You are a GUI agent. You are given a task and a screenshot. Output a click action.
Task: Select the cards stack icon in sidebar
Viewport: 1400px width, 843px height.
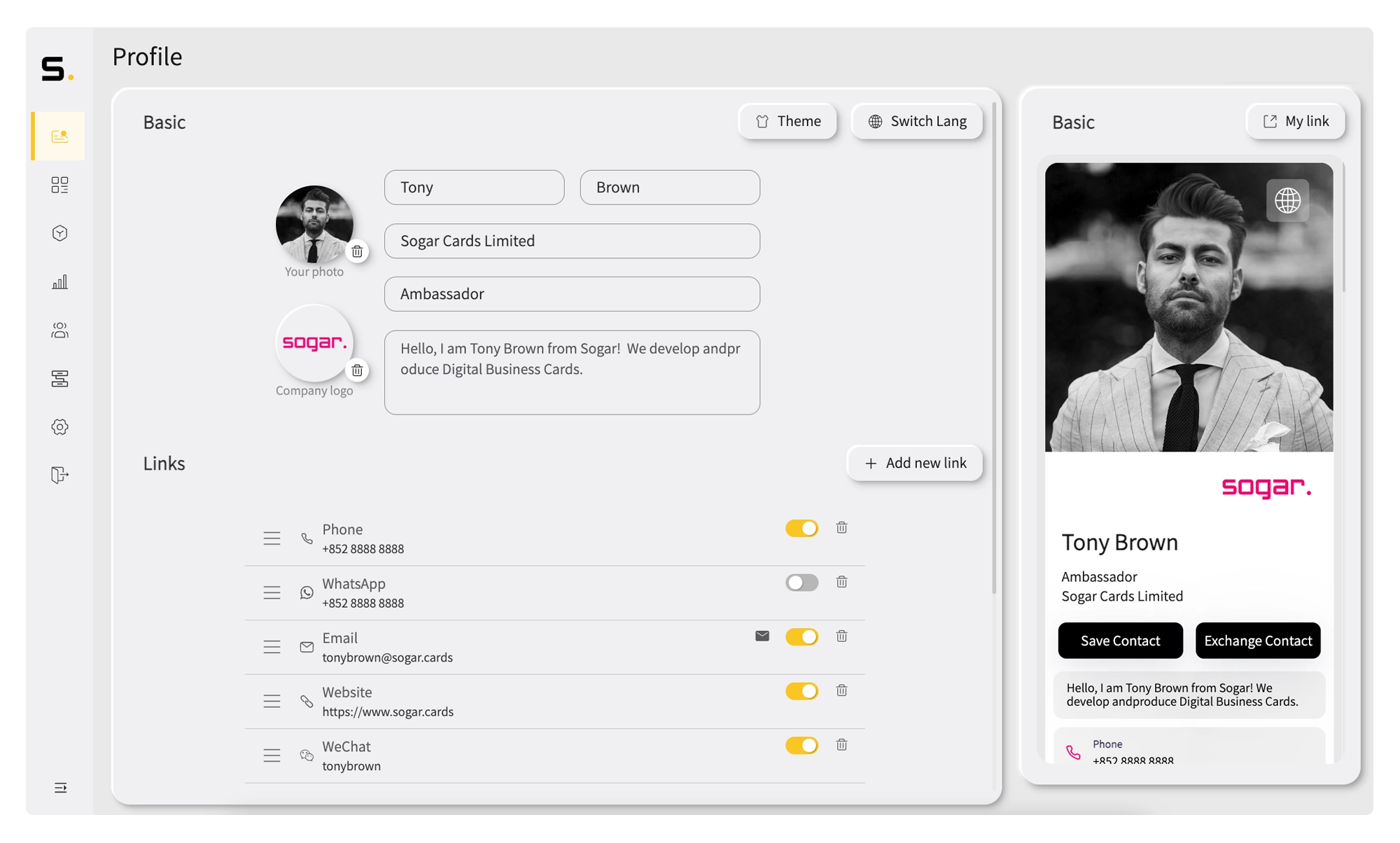60,378
